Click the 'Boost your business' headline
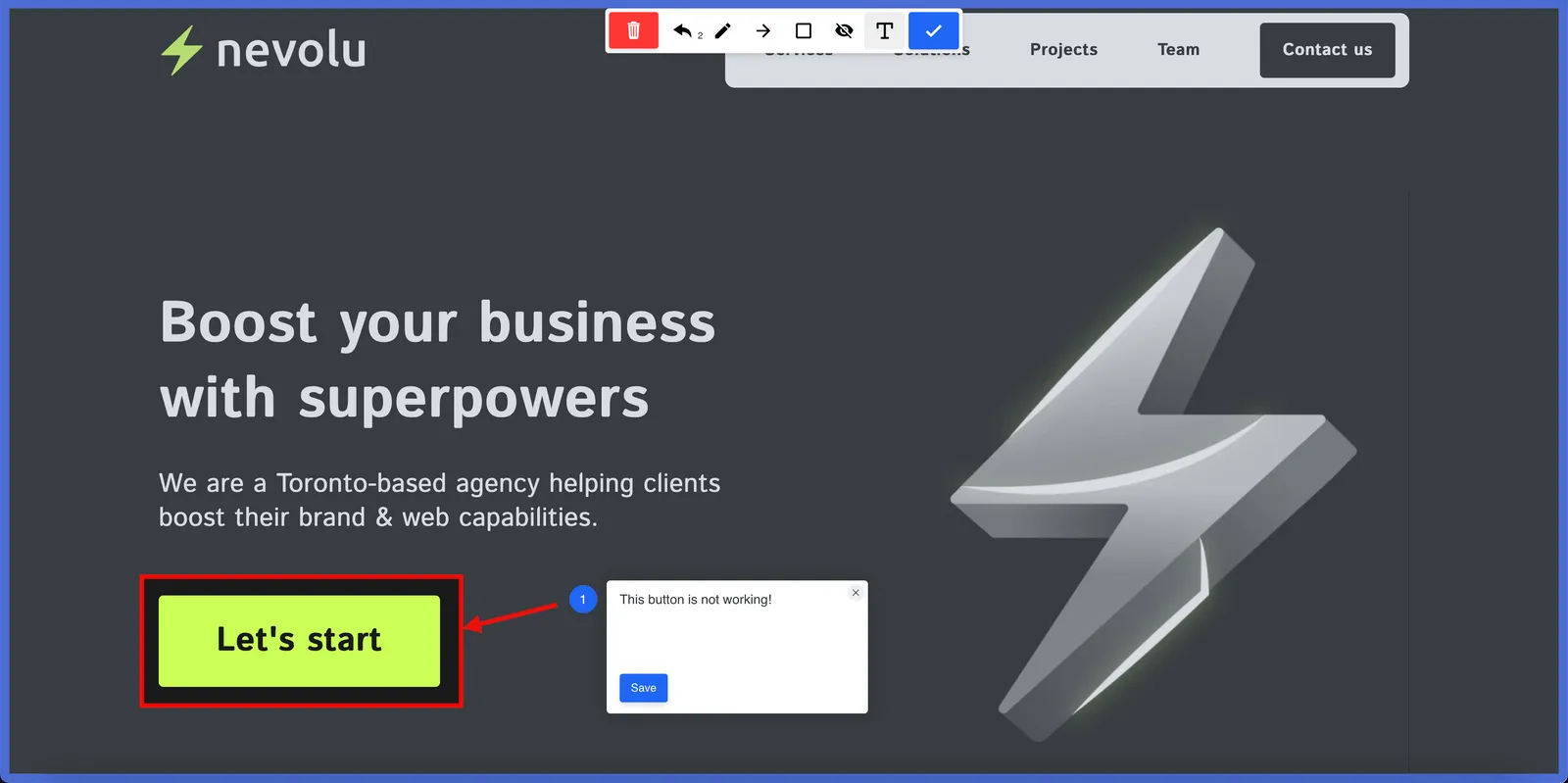The width and height of the screenshot is (1568, 783). point(437,322)
